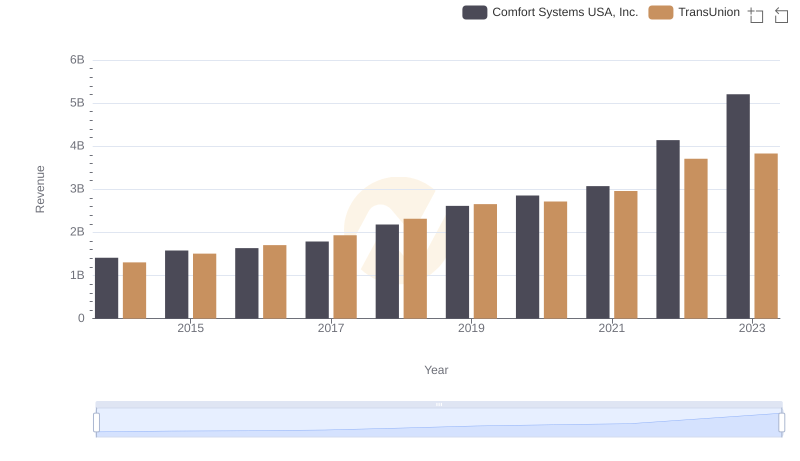Toggle Comfort Systems USA, Inc. legend series
This screenshot has height=461, width=800.
550,12
